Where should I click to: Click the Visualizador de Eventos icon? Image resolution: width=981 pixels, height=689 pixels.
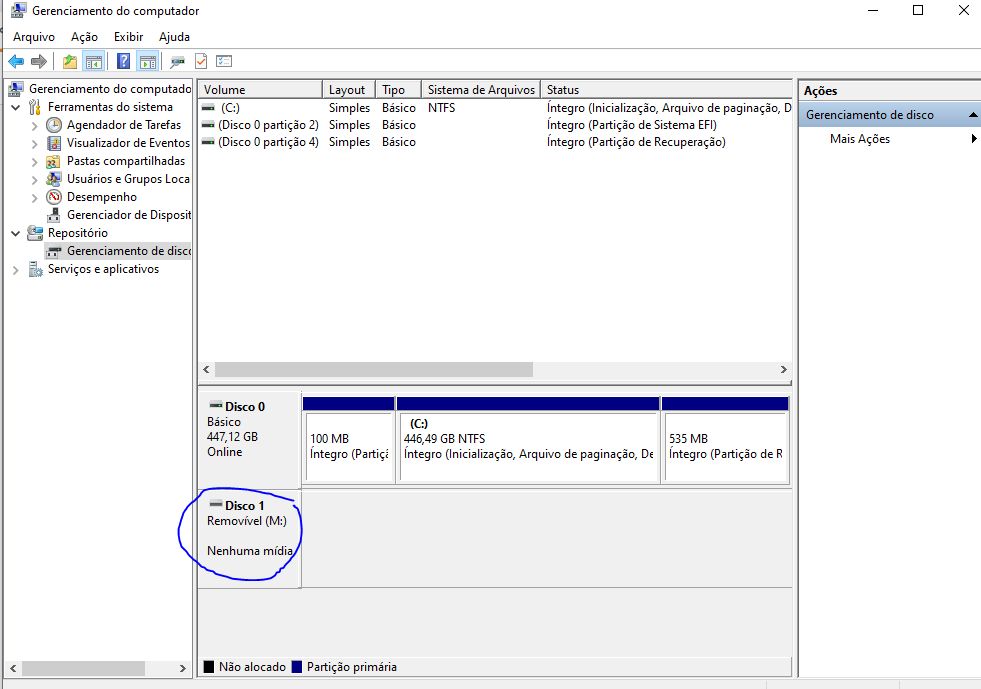(54, 143)
